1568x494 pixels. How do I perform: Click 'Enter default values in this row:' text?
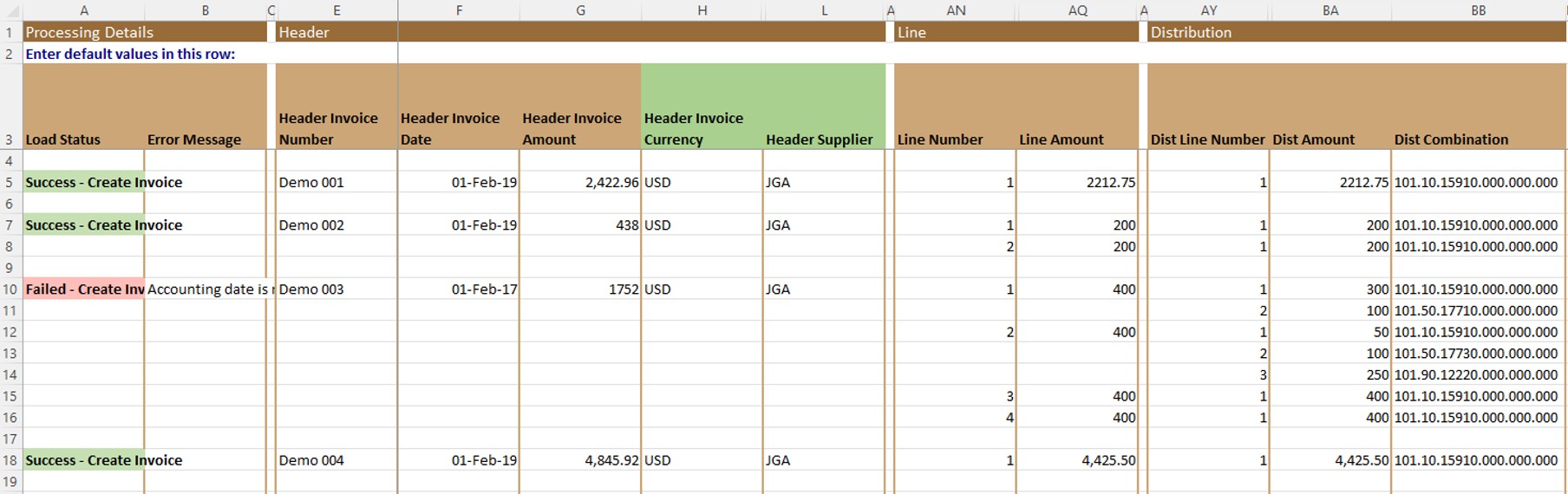(130, 54)
